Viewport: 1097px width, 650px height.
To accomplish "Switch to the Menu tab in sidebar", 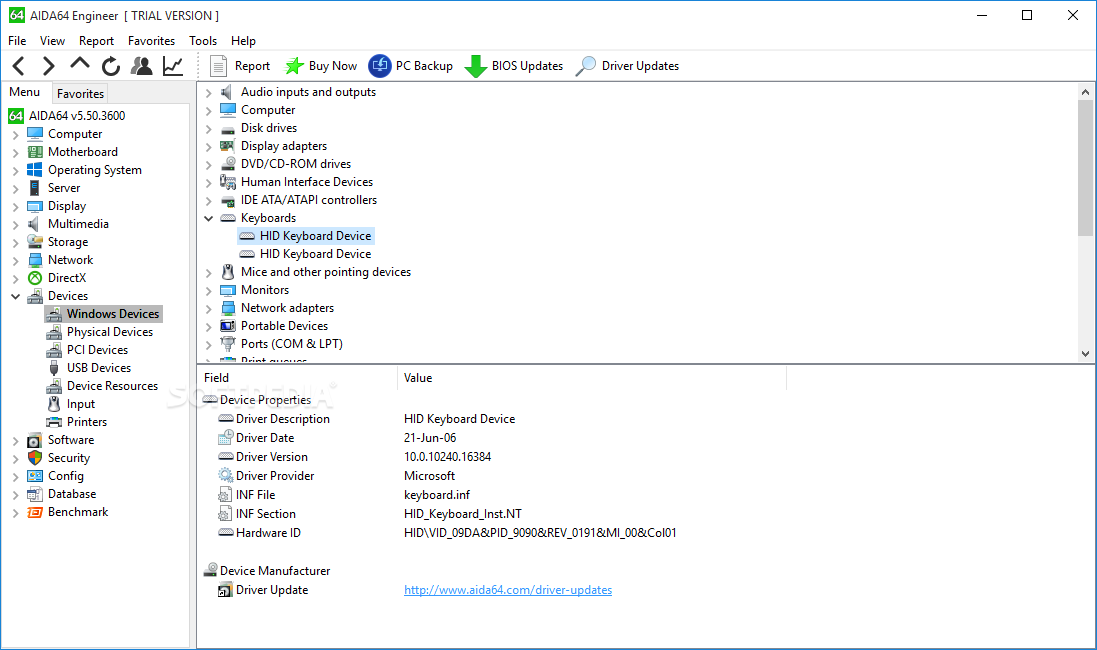I will [24, 92].
